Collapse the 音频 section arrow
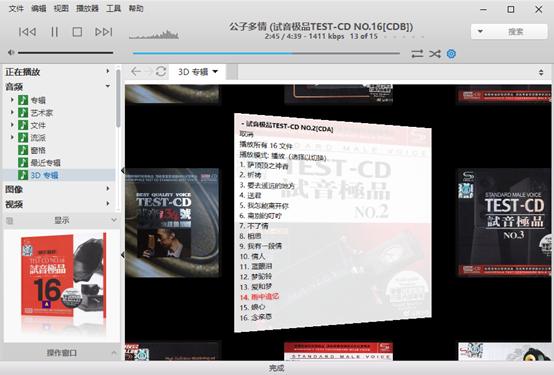This screenshot has width=554, height=375. click(108, 86)
